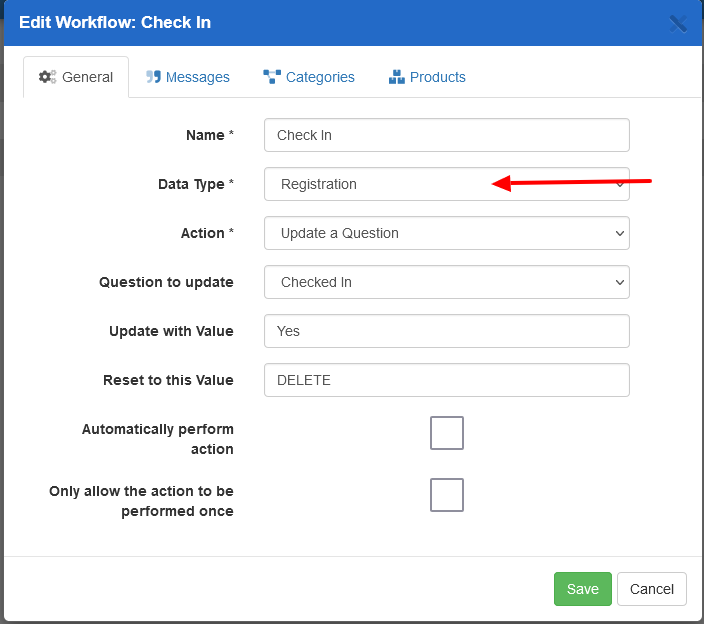Click the Name field containing Check In
Viewport: 704px width, 624px height.
(446, 135)
